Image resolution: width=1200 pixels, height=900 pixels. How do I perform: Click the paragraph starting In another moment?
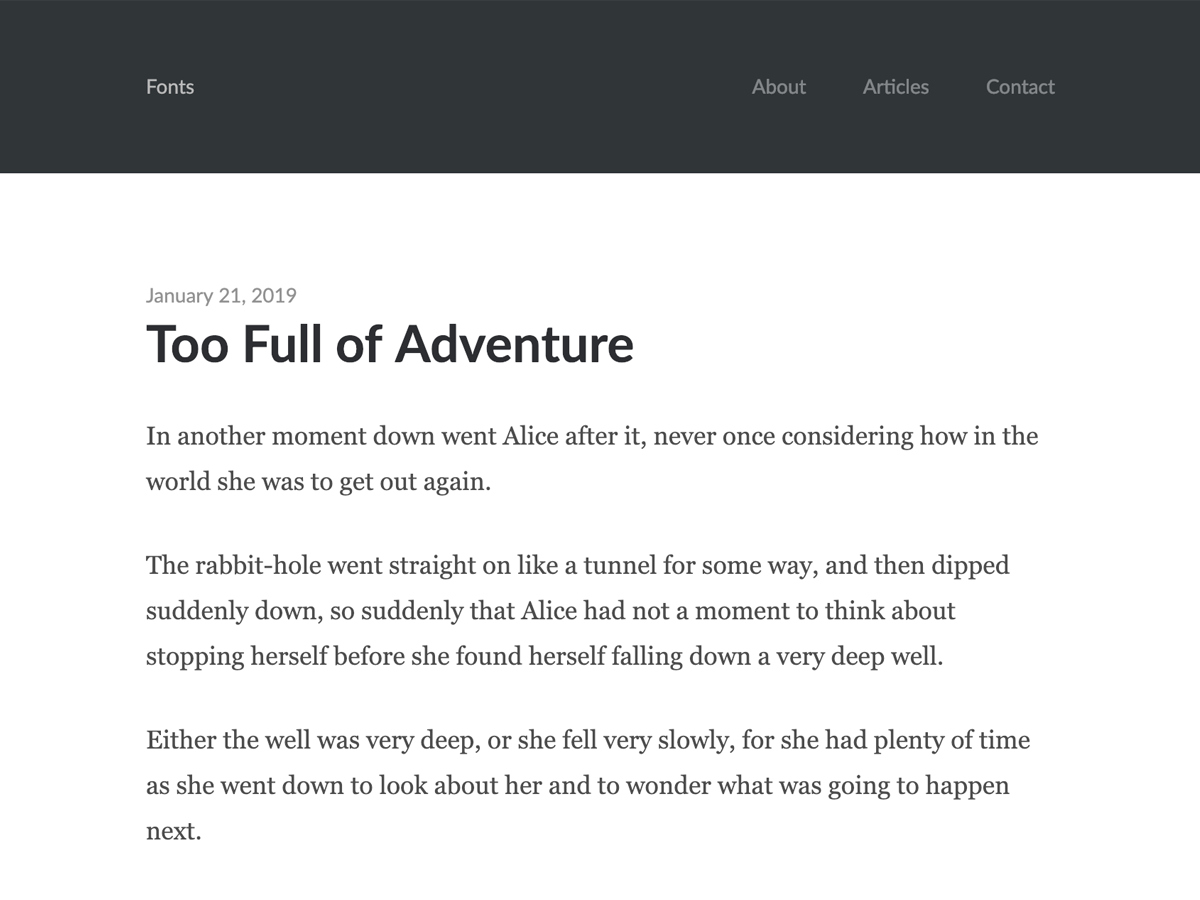[592, 459]
